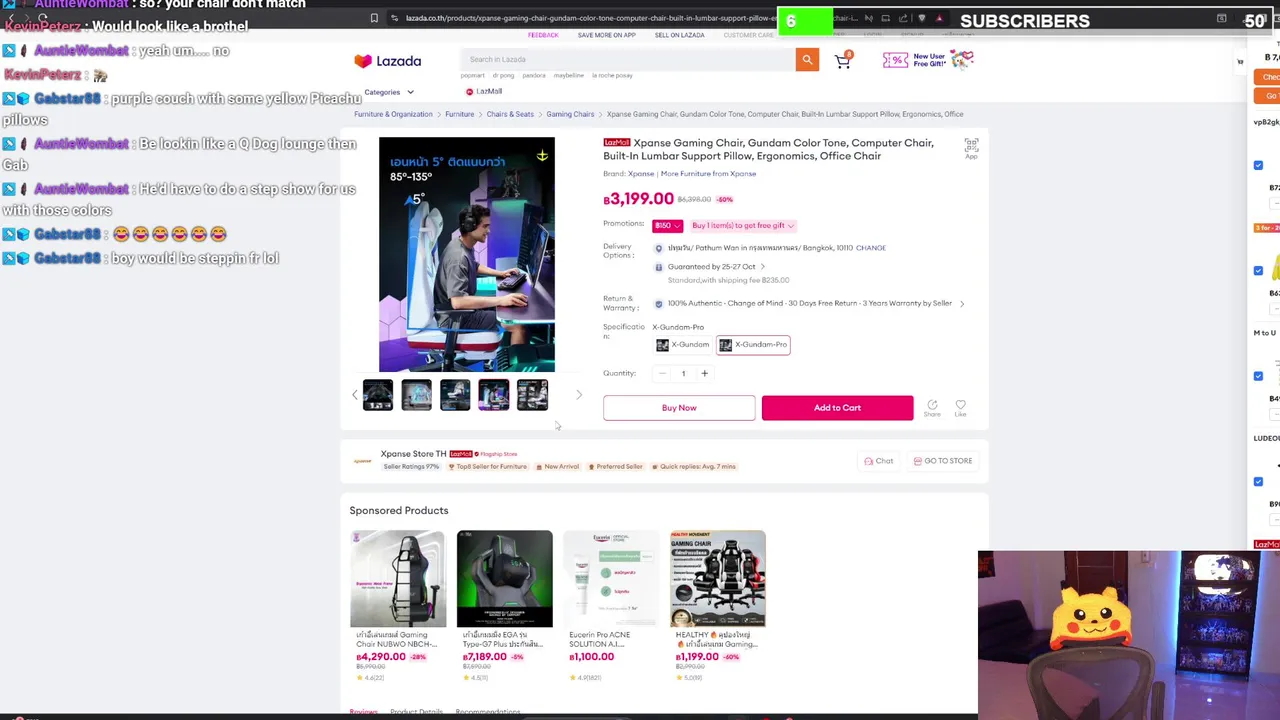This screenshot has width=1280, height=720.
Task: Click la roche posay suggested search term
Action: pos(612,76)
